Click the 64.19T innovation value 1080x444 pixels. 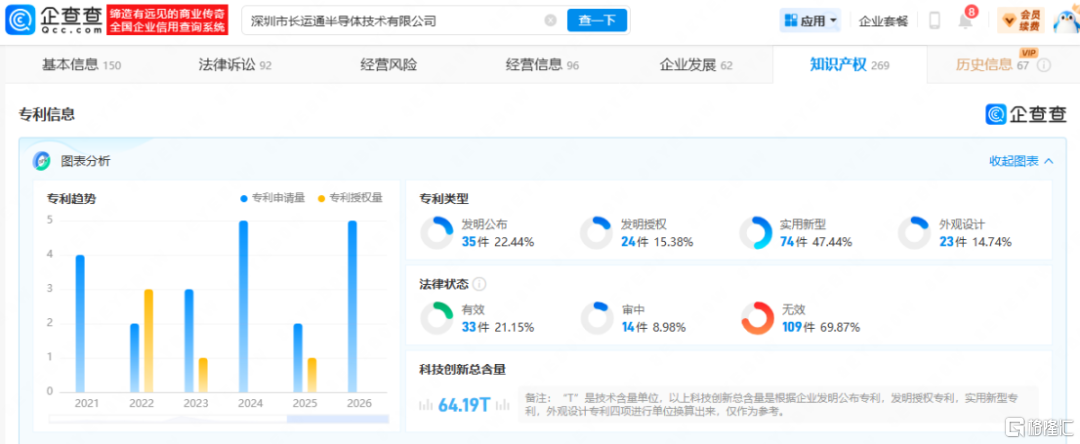[x=464, y=405]
